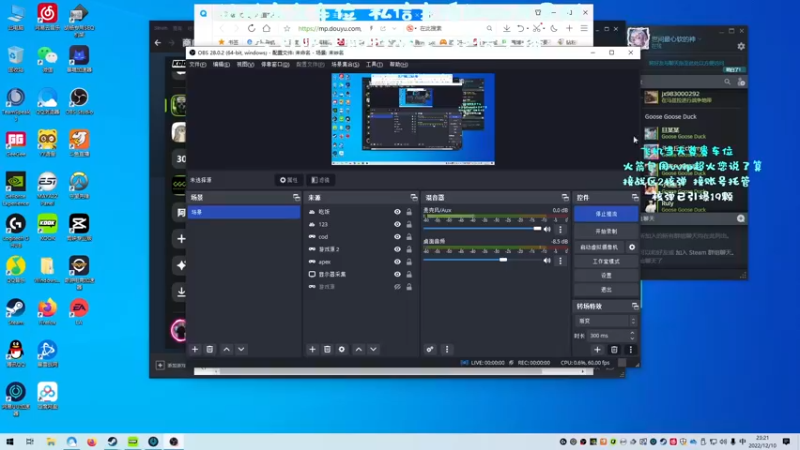Hide the 显示器采集 display capture source
The width and height of the screenshot is (800, 450).
pyautogui.click(x=397, y=274)
